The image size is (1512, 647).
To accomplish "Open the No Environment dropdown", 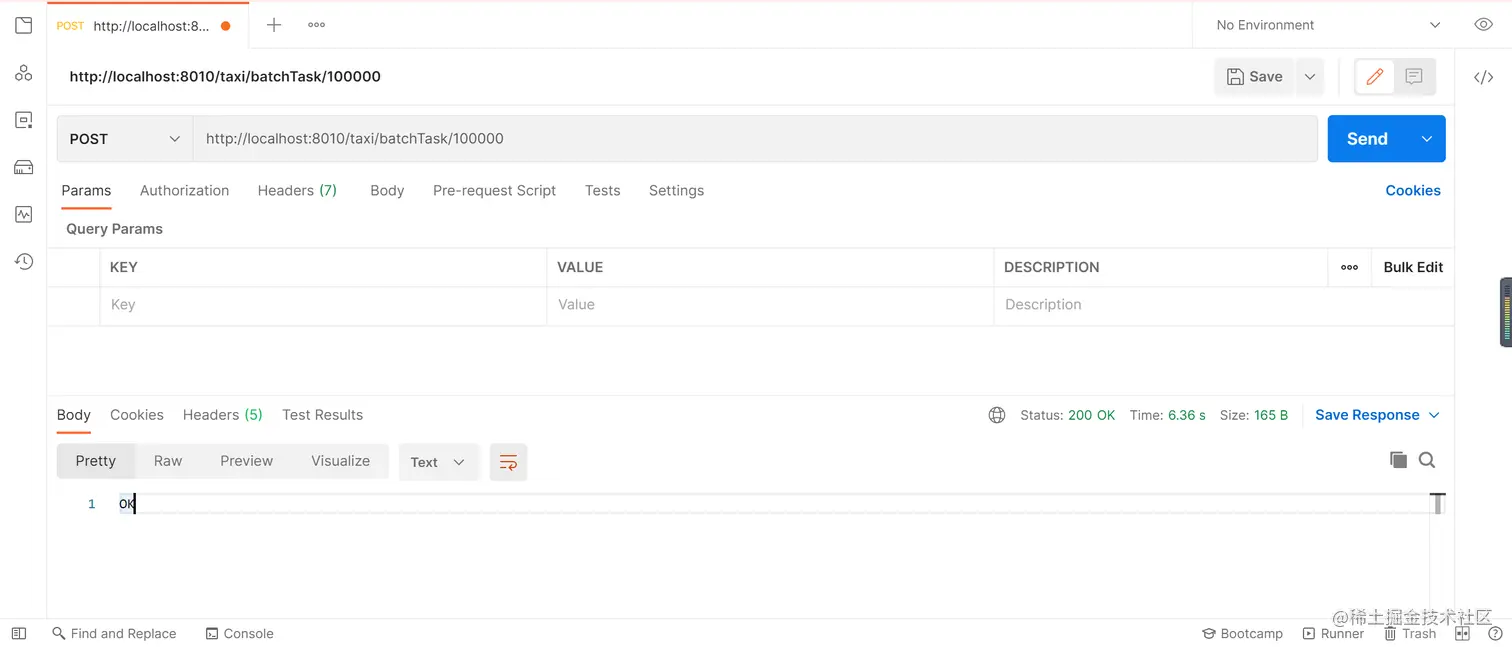I will point(1328,25).
